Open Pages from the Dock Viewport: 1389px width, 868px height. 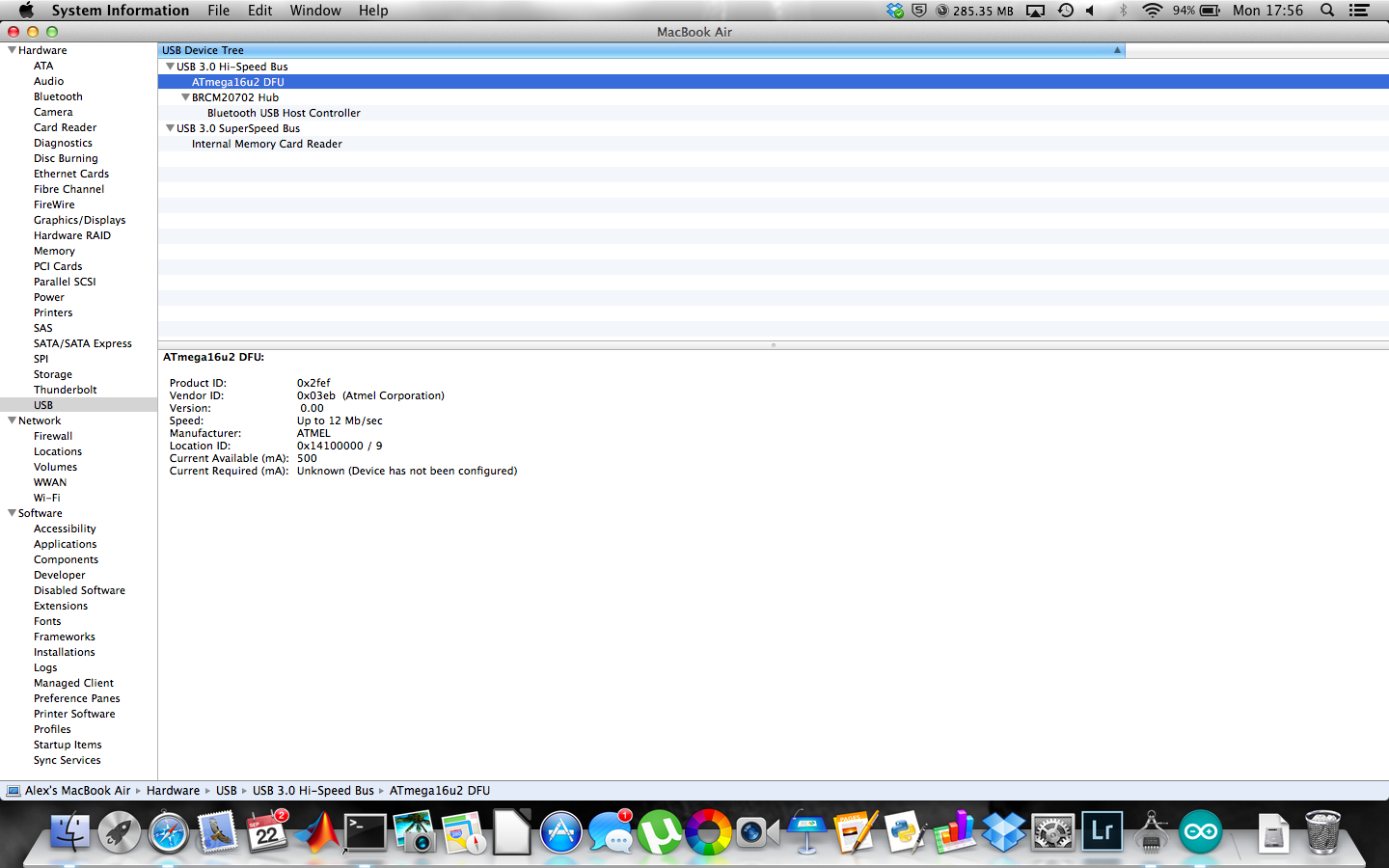(857, 831)
